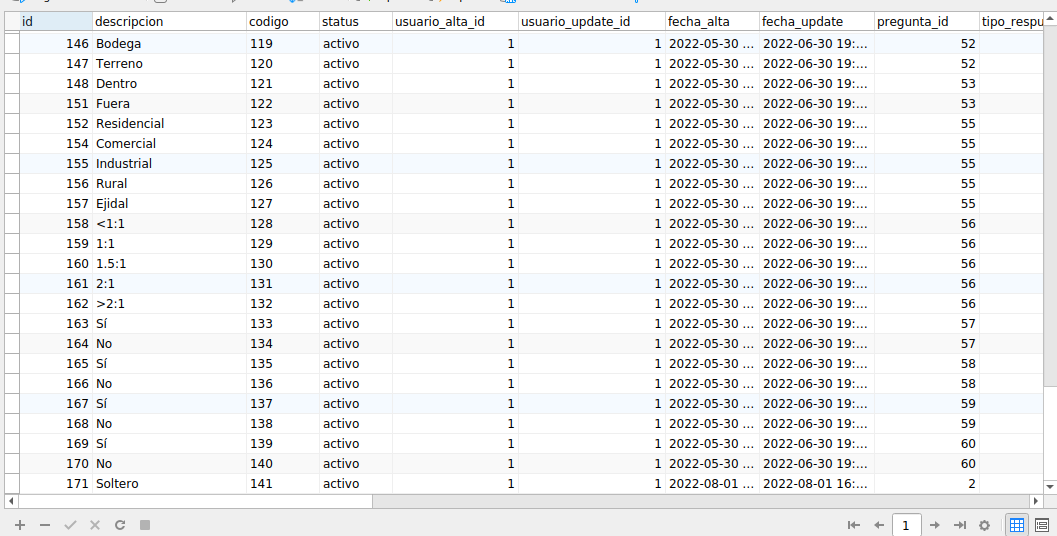Jump to the first page of records
The height and width of the screenshot is (536, 1057).
coord(853,525)
